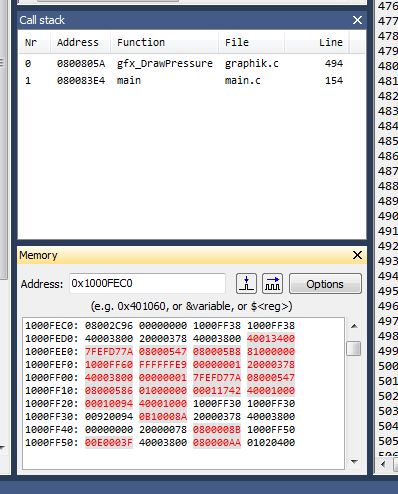Click red memory value 00E0003F
Screen dimensions: 398x494
(x=109, y=442)
